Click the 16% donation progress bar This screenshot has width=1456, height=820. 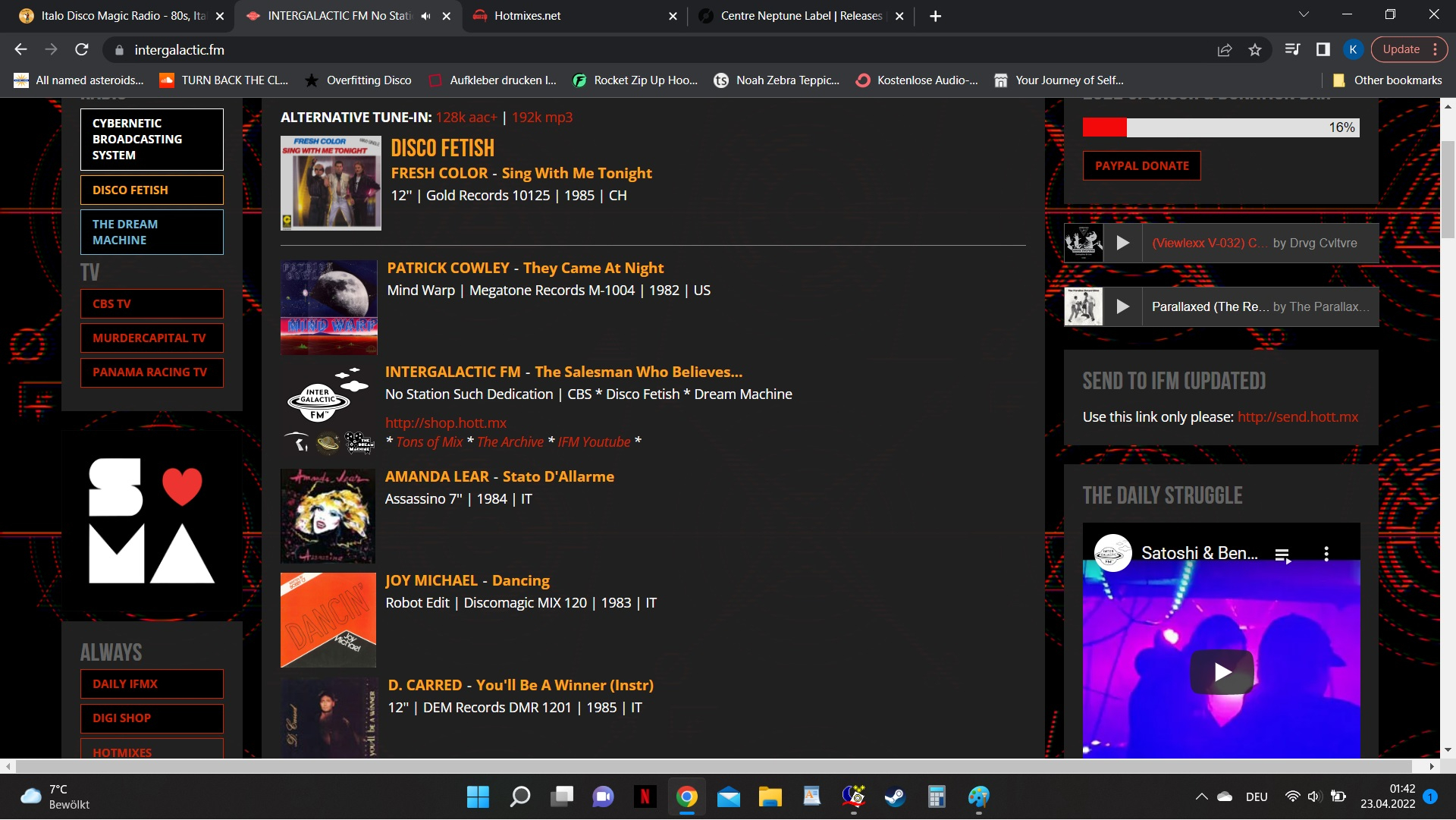[1220, 127]
